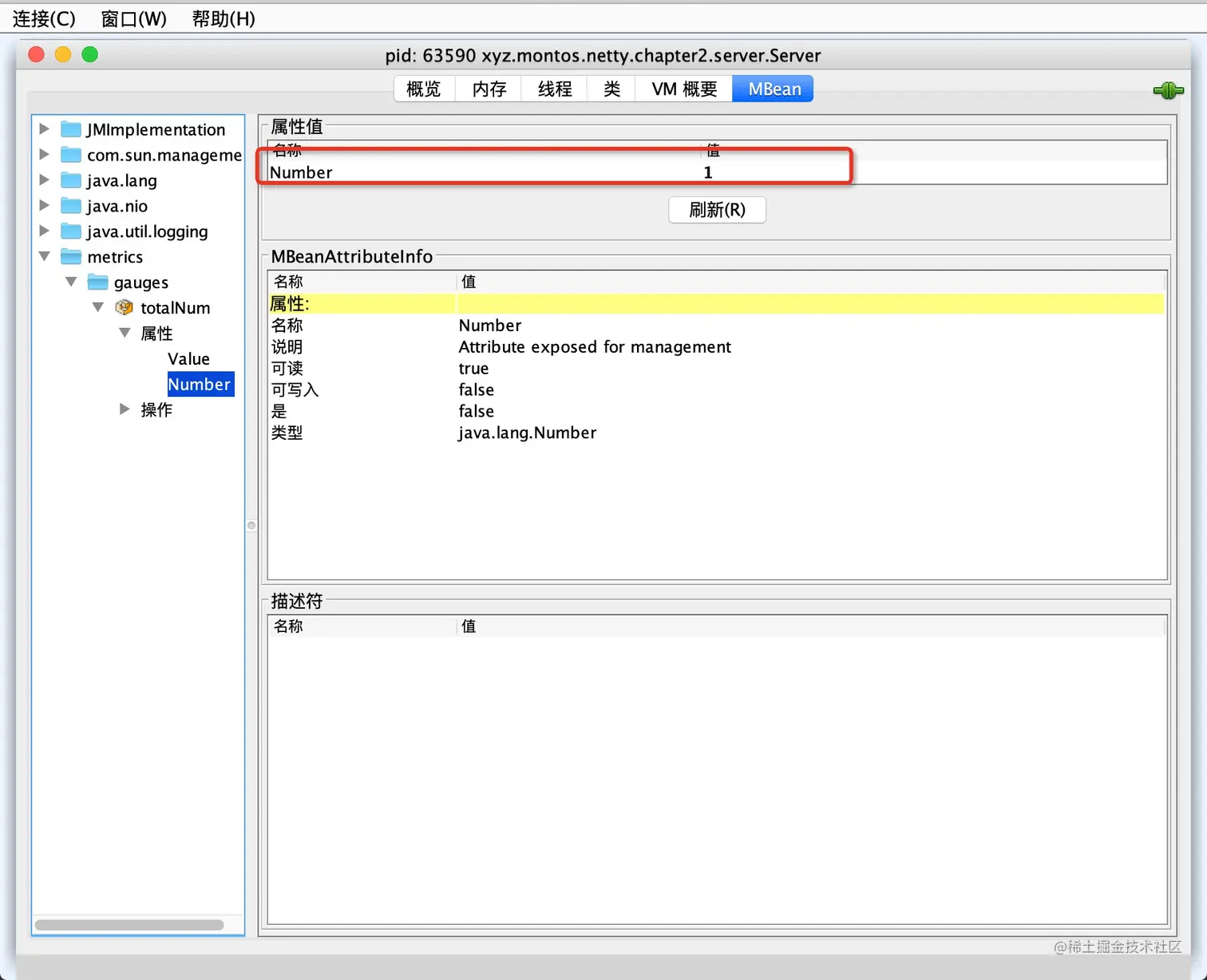Select the java.lang label in tree
Image resolution: width=1207 pixels, height=980 pixels.
click(x=122, y=180)
